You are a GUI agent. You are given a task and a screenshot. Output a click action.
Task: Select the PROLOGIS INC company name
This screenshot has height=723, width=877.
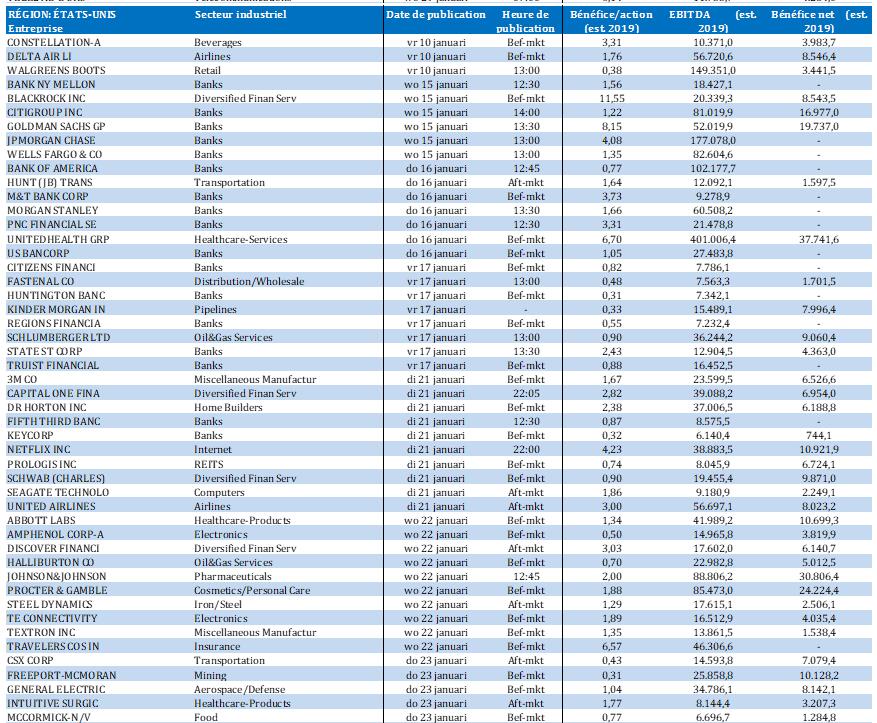(x=41, y=464)
